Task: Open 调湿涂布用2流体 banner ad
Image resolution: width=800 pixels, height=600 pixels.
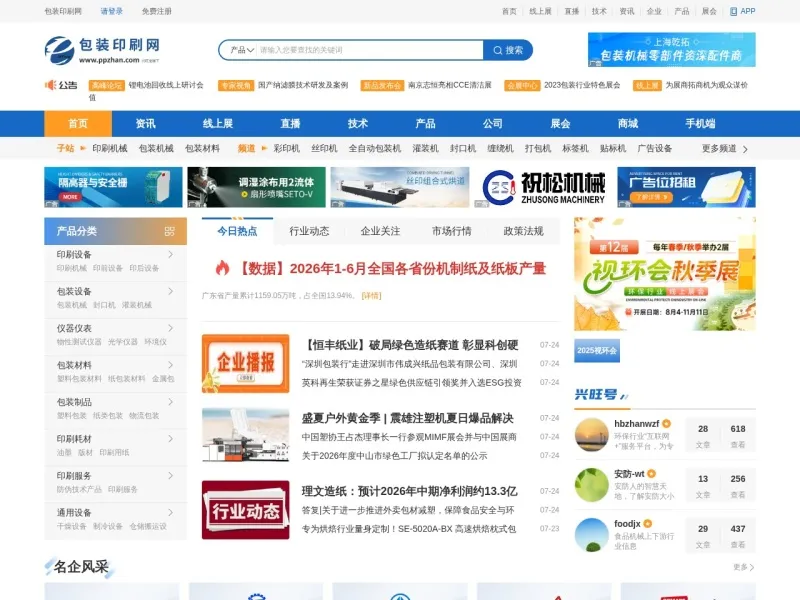Action: [x=256, y=187]
